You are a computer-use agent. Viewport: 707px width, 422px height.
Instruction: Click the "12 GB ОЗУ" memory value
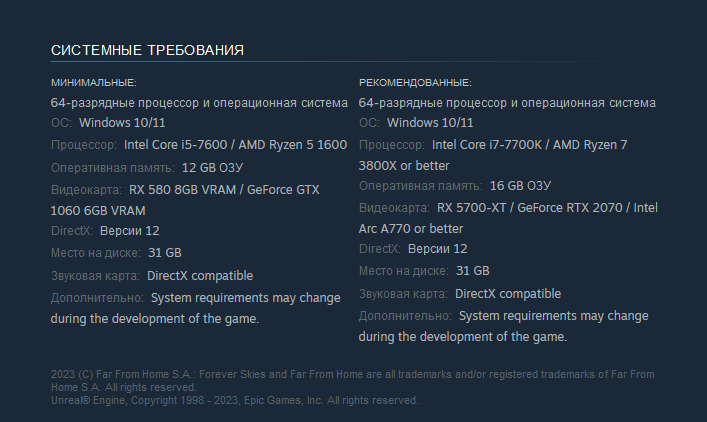(x=213, y=167)
